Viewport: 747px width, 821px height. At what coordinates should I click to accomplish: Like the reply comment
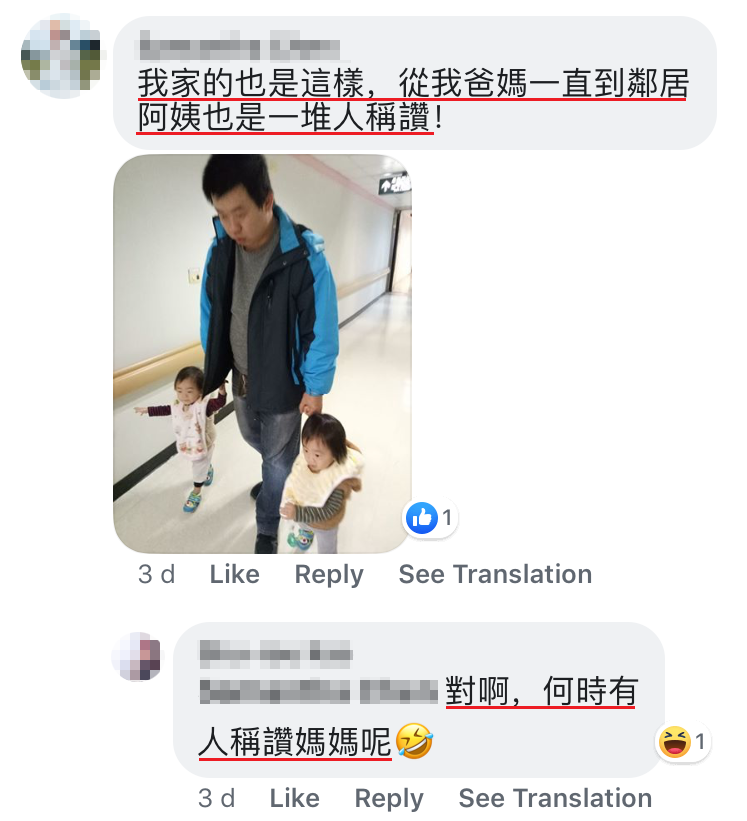[294, 798]
